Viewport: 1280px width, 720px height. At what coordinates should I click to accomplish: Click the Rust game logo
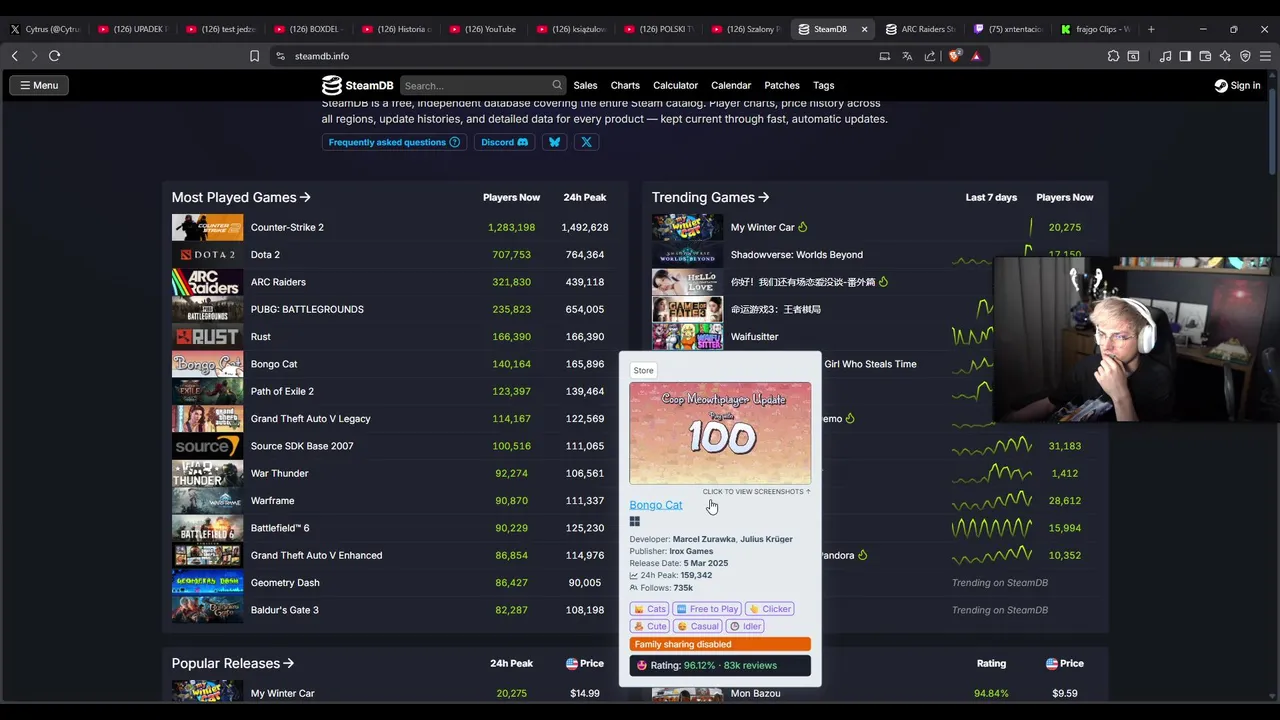coord(207,337)
